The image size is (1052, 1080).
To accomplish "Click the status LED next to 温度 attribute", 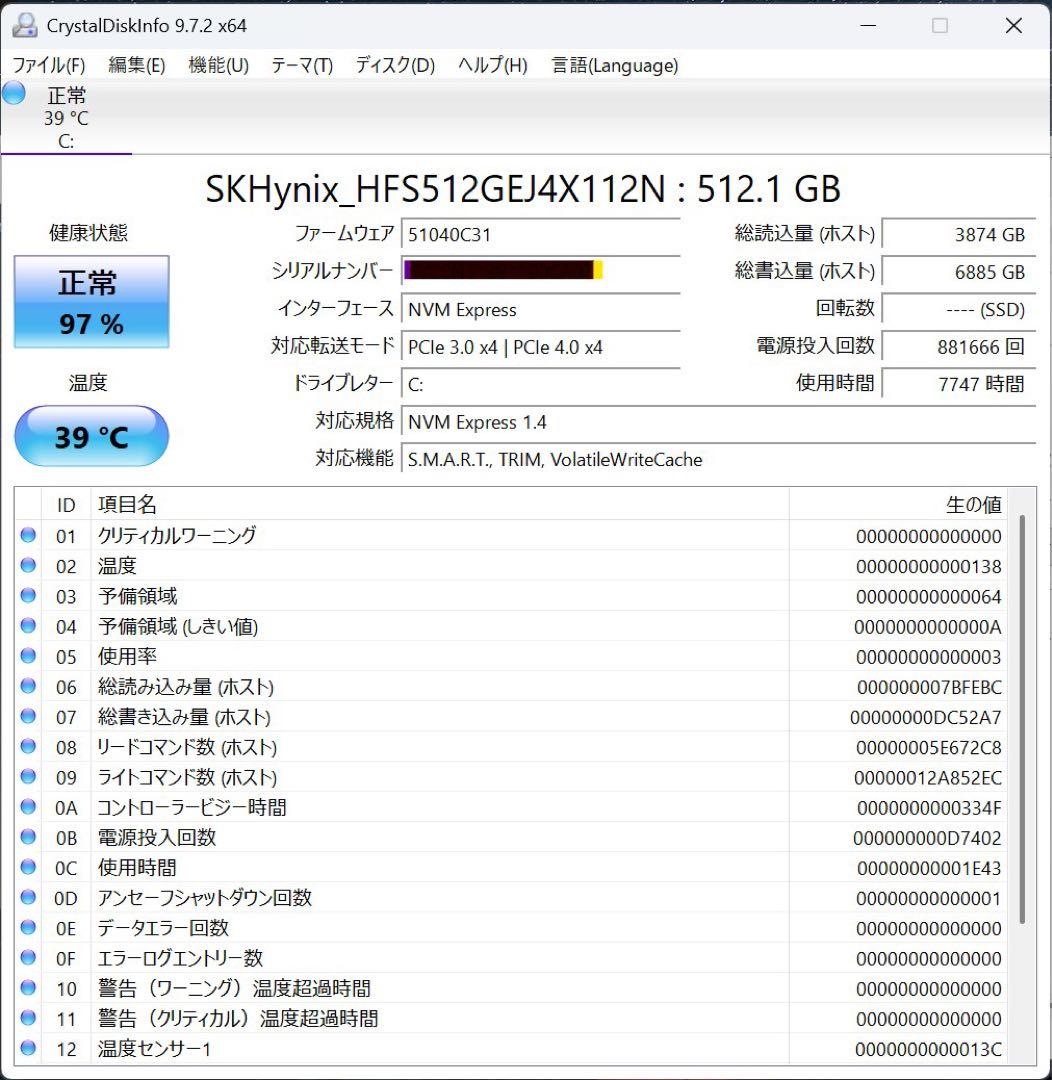I will (27, 566).
